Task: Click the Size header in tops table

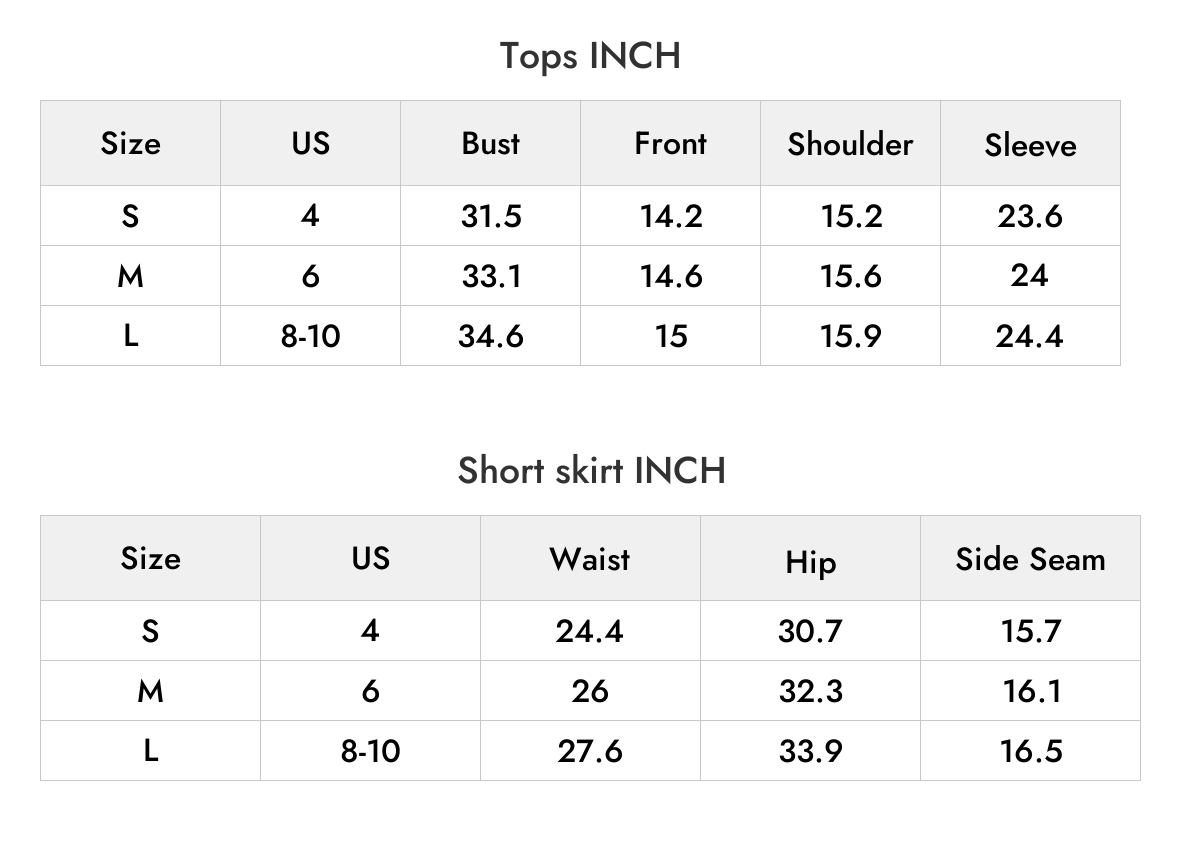Action: (x=131, y=143)
